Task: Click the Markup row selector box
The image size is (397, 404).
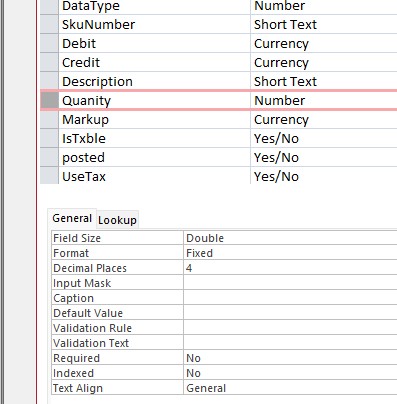Action: 49,119
